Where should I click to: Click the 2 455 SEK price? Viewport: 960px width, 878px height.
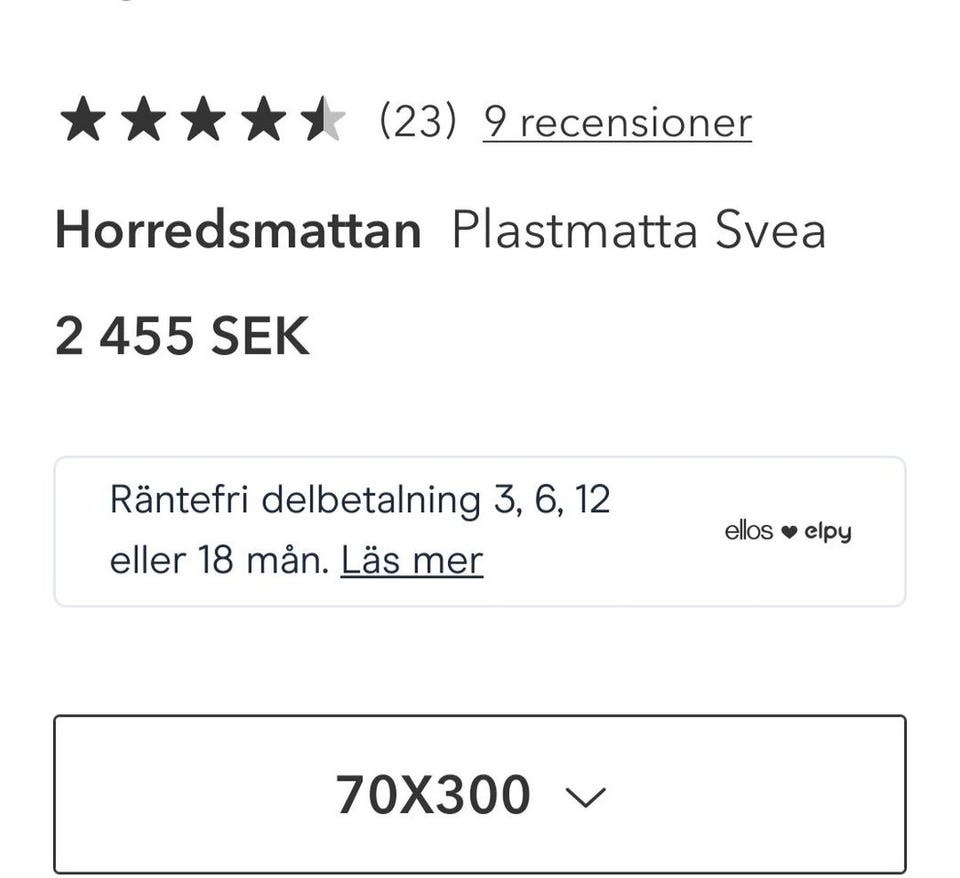182,336
